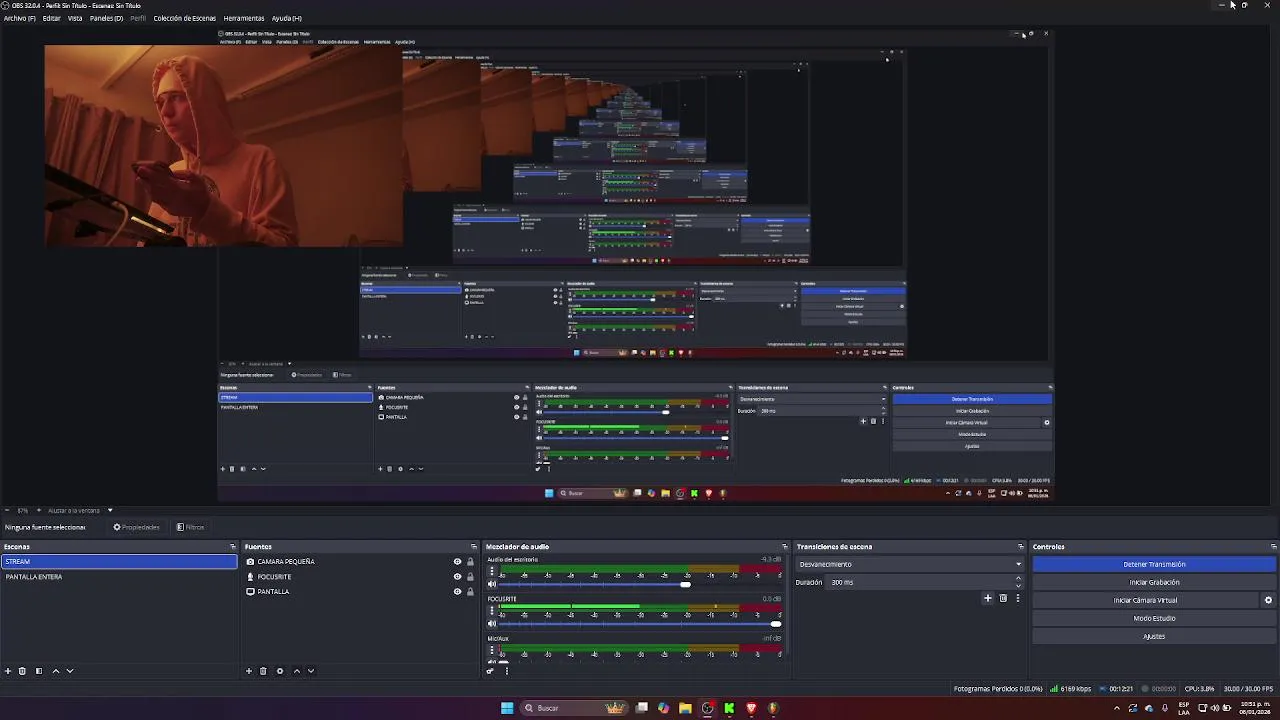Toggle lock on PANTALLA source

(x=470, y=592)
